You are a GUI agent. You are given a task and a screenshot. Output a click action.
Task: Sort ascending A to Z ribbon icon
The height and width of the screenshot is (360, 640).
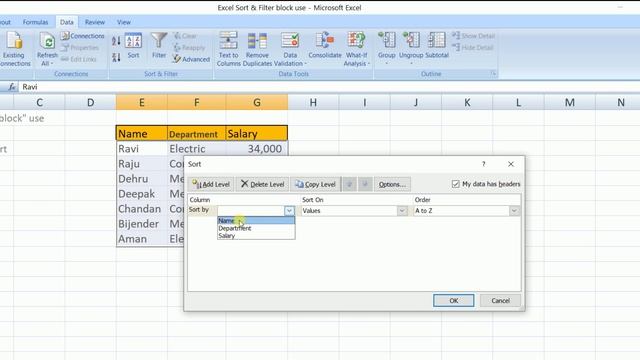tap(116, 40)
